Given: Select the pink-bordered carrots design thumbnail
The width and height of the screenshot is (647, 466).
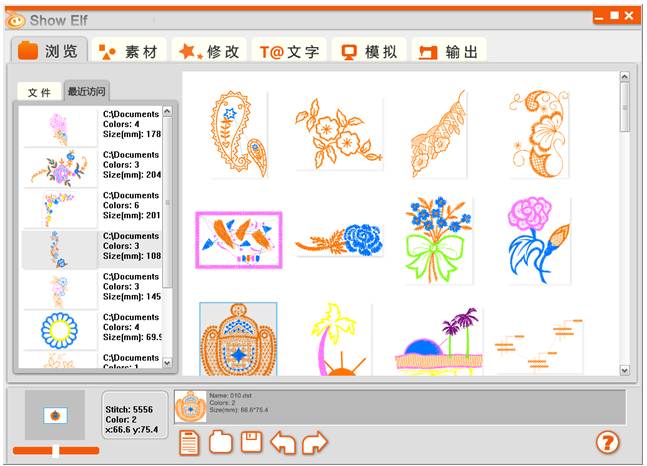Looking at the screenshot, I should click(x=238, y=240).
